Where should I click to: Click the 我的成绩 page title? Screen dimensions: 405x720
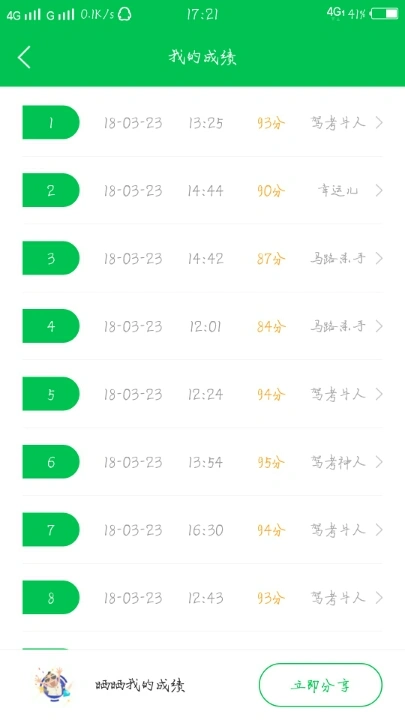[202, 57]
